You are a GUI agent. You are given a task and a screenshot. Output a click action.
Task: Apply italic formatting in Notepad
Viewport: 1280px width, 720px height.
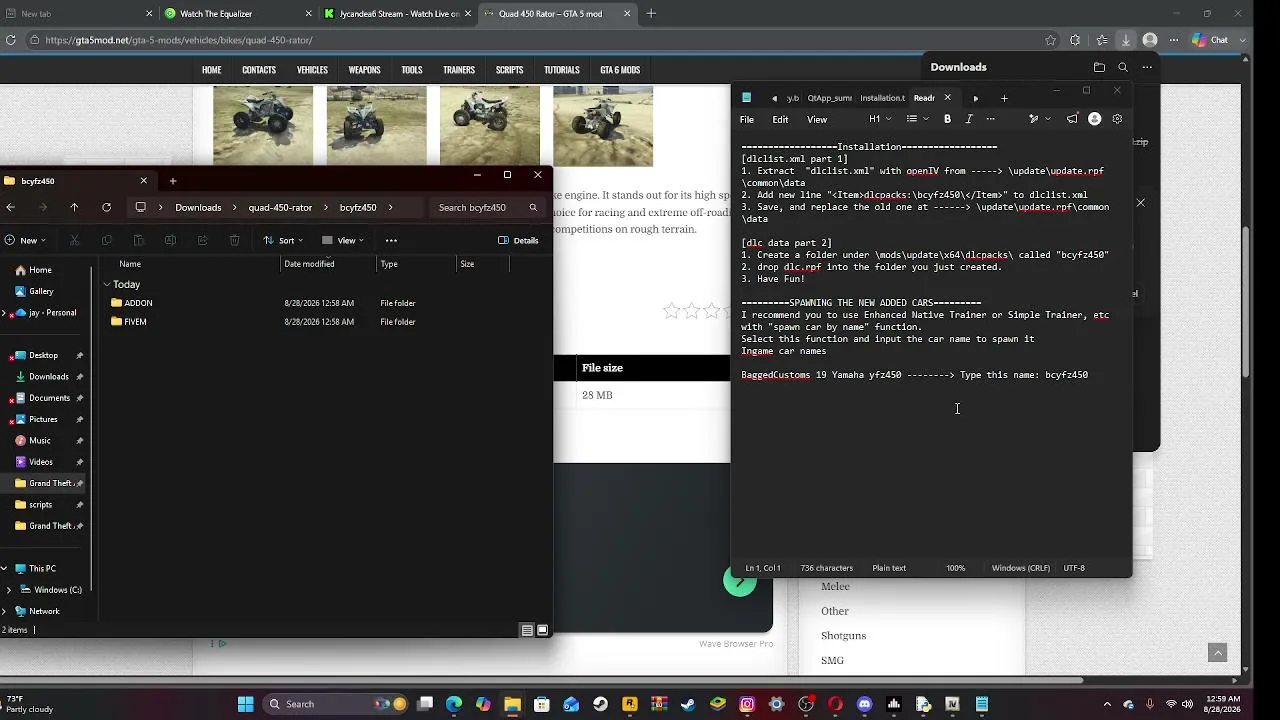click(x=968, y=119)
